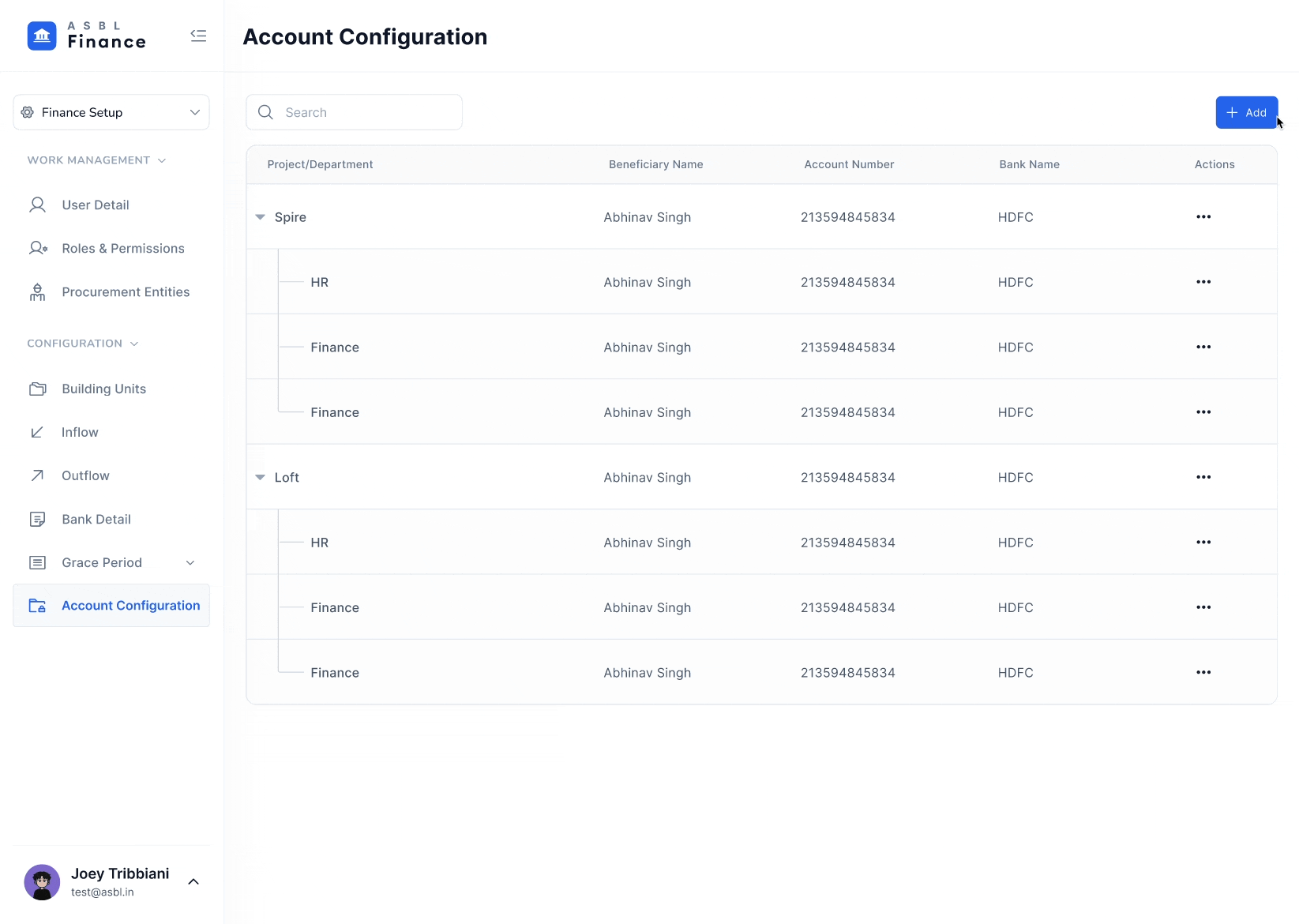Click the Procurement Entities icon
Viewport: 1299px width, 924px height.
[37, 292]
